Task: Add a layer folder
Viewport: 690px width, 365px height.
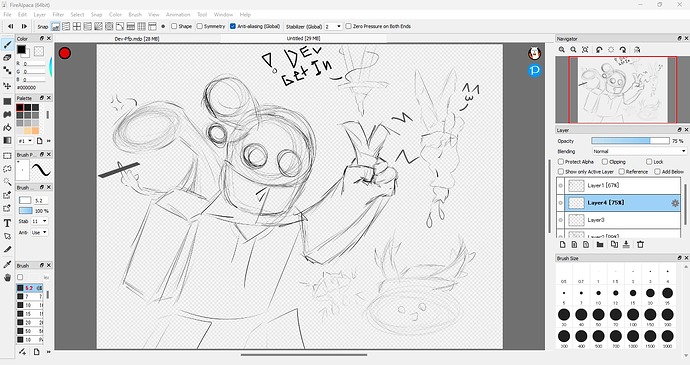Action: point(600,244)
